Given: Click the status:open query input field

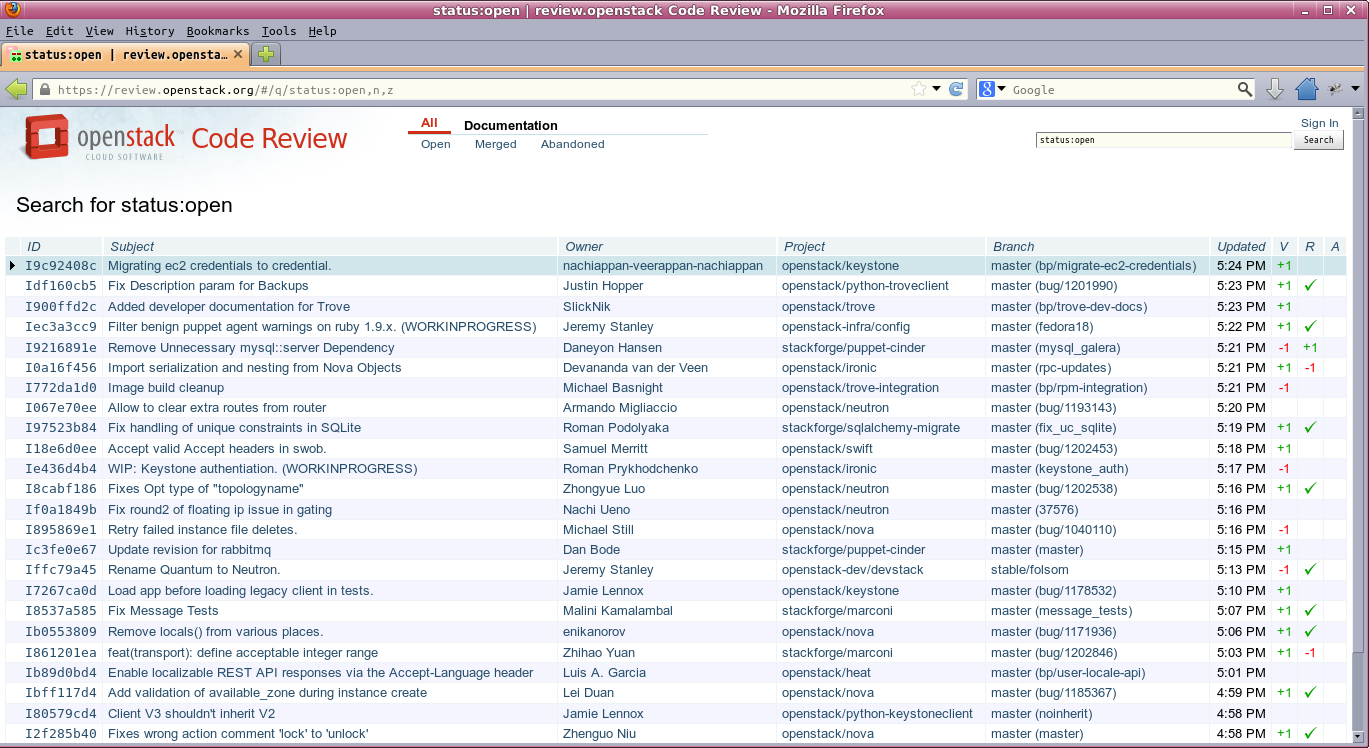Looking at the screenshot, I should 1163,140.
